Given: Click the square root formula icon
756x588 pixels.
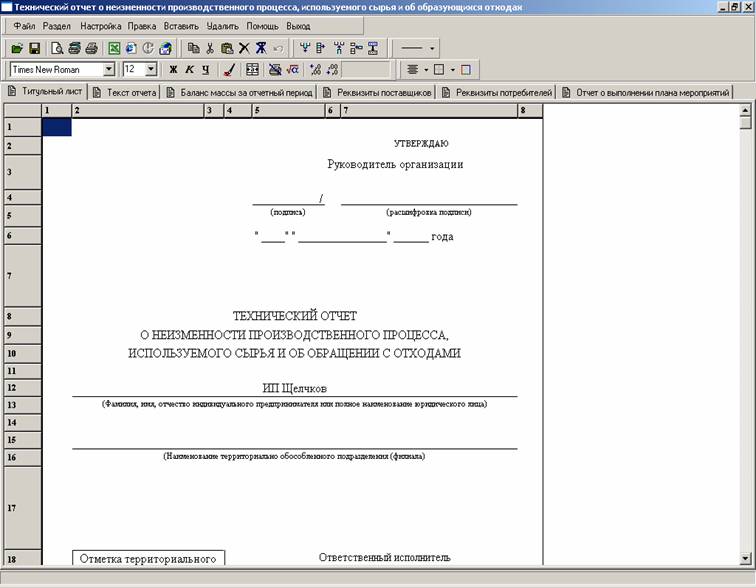Looking at the screenshot, I should (x=293, y=70).
